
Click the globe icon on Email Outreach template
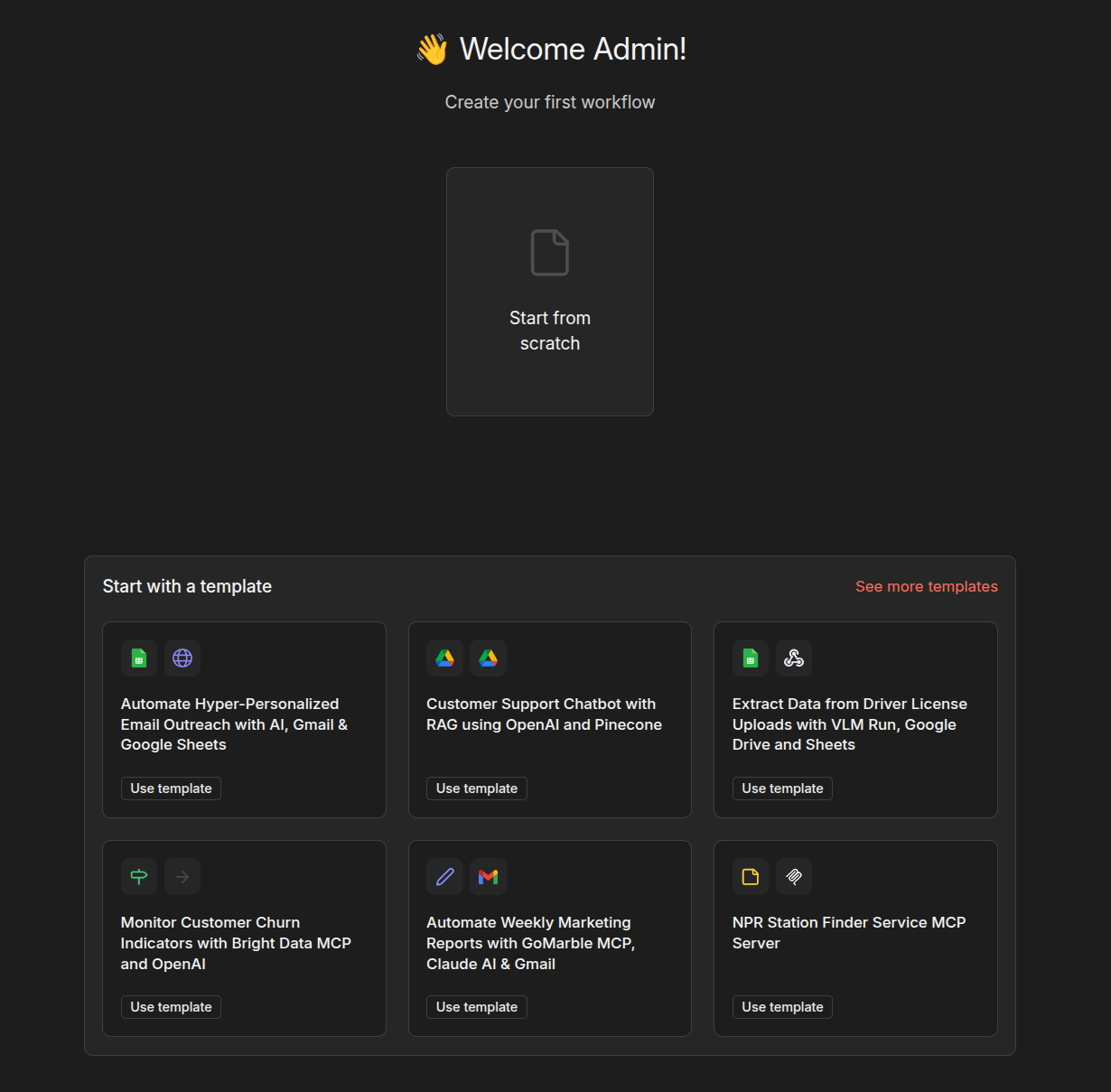182,658
